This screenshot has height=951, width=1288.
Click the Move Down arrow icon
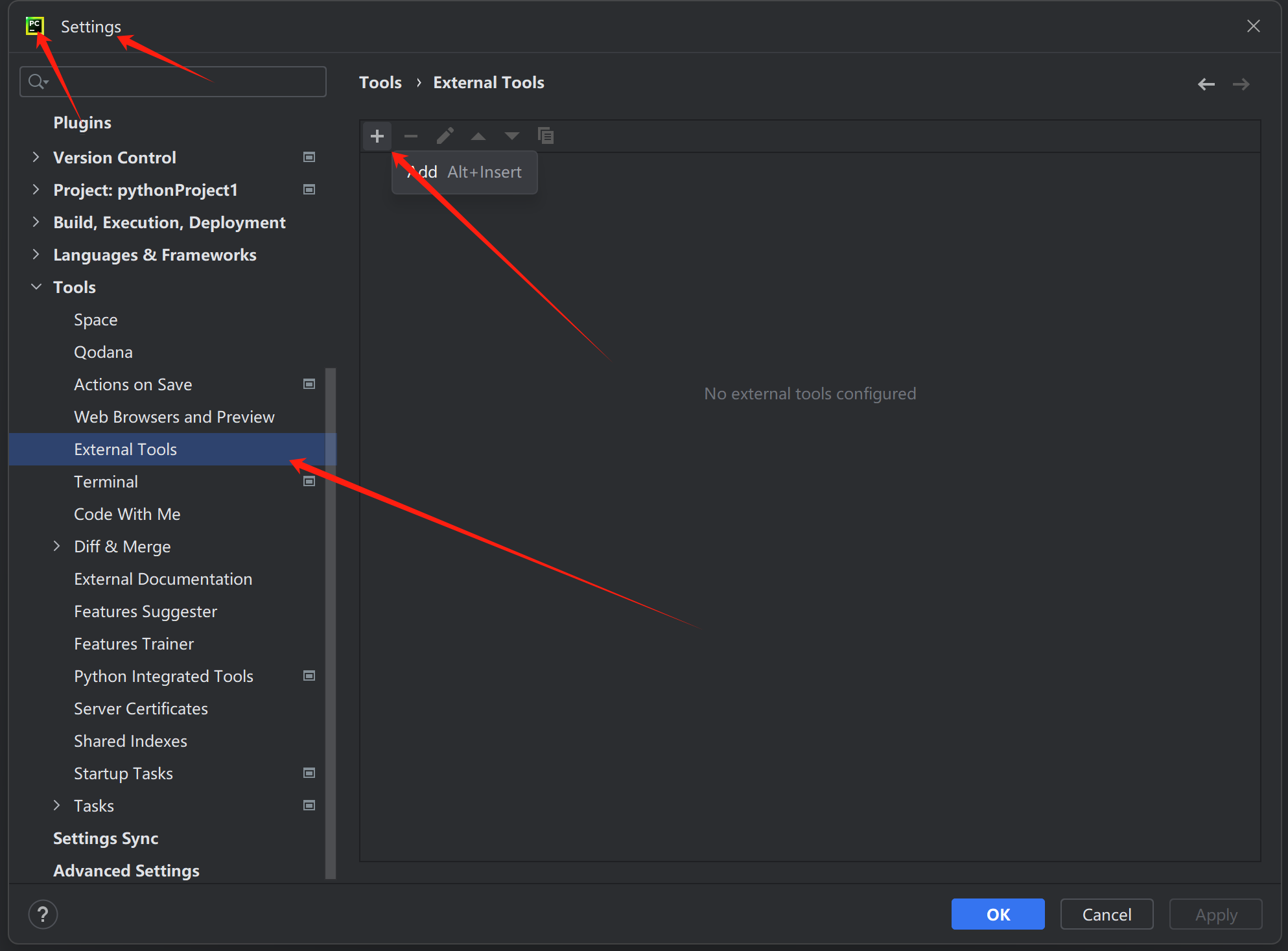[512, 136]
